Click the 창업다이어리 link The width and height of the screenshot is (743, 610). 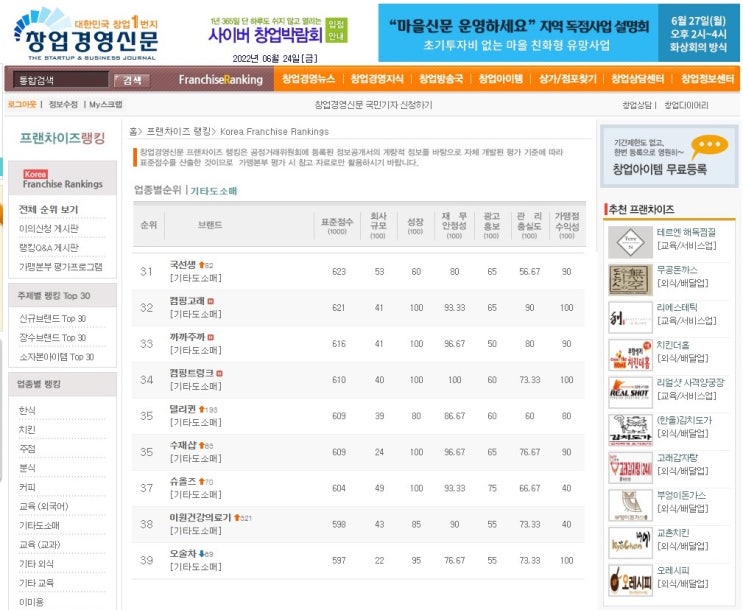click(x=686, y=105)
